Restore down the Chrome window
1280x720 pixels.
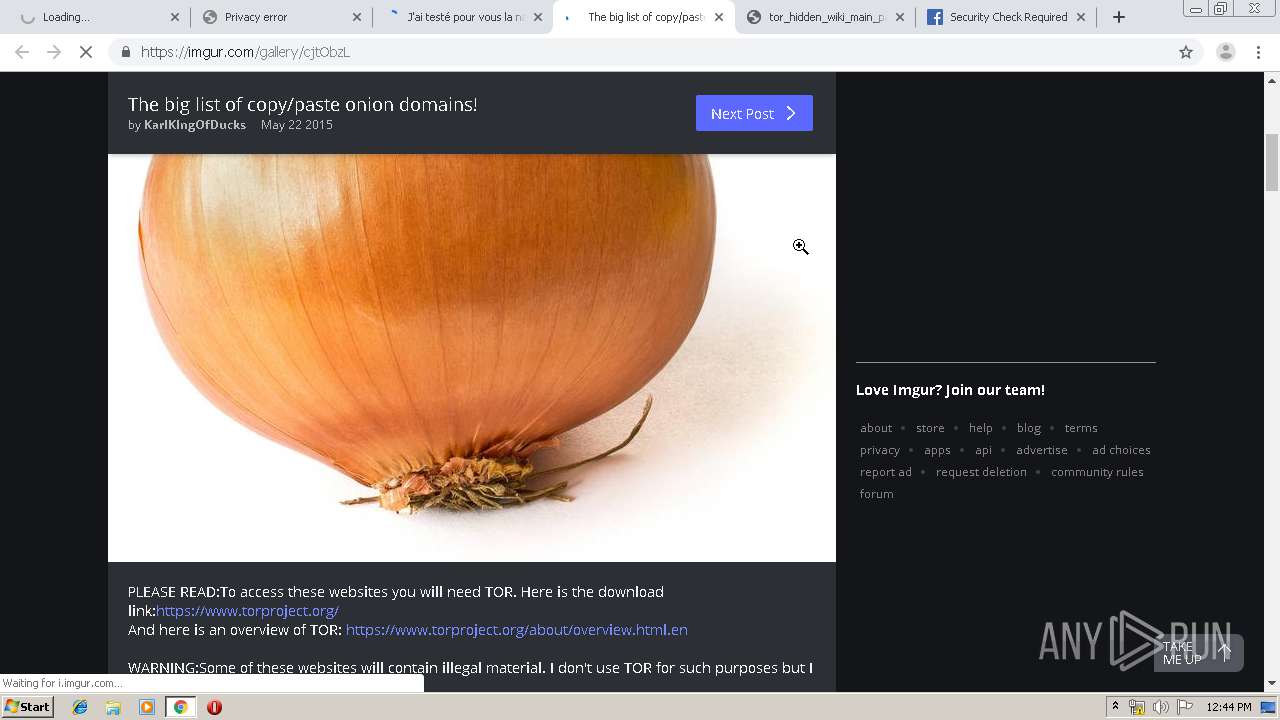[x=1221, y=9]
